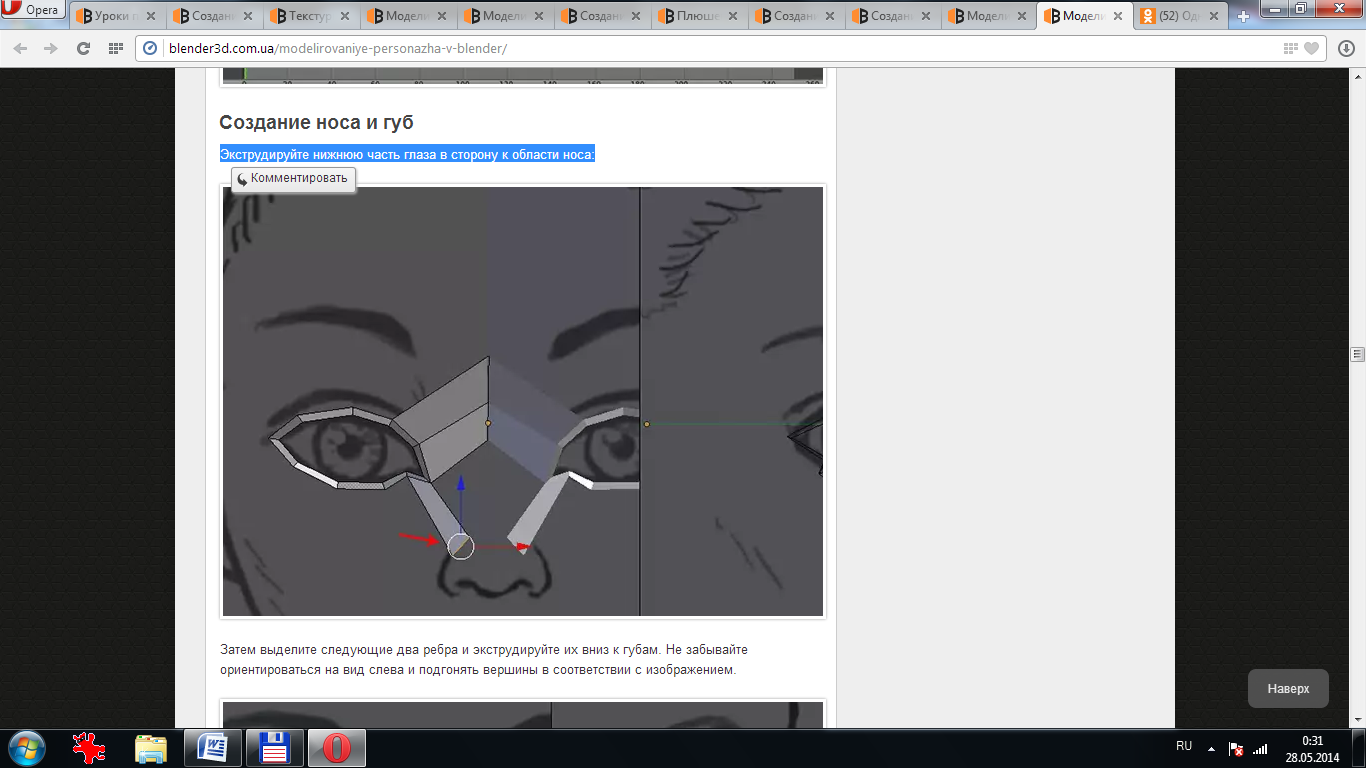
Task: Close the (52) Одноклассники tab
Action: 1215,16
